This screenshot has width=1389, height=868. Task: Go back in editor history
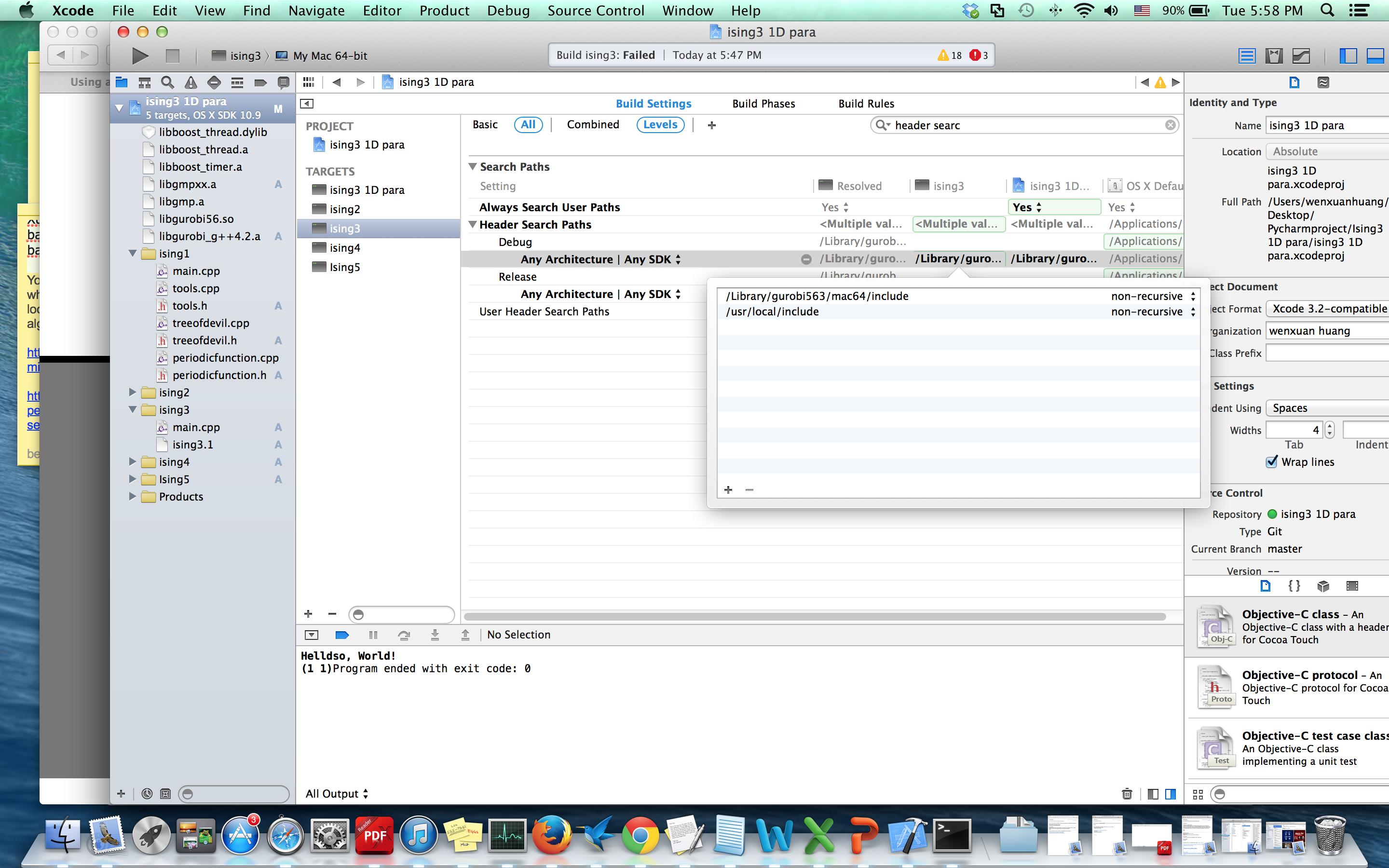coord(337,82)
